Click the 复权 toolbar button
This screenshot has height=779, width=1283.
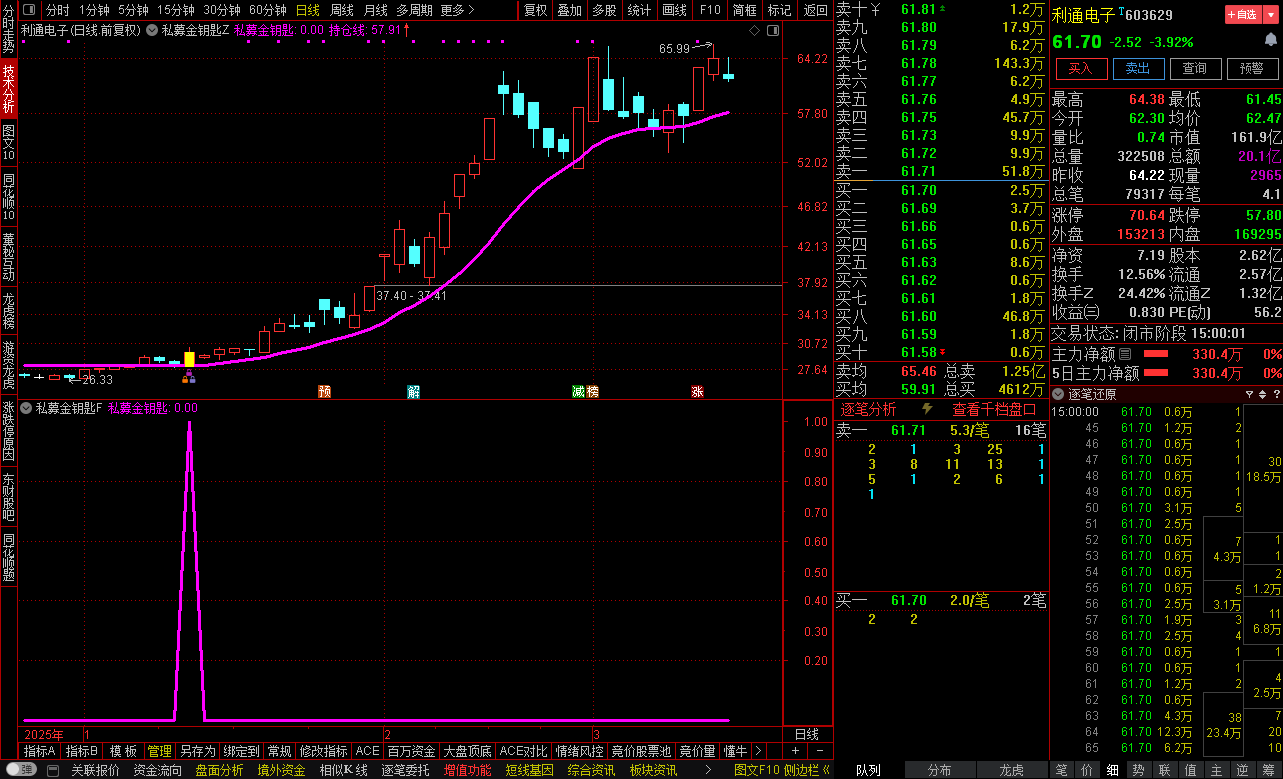(536, 10)
